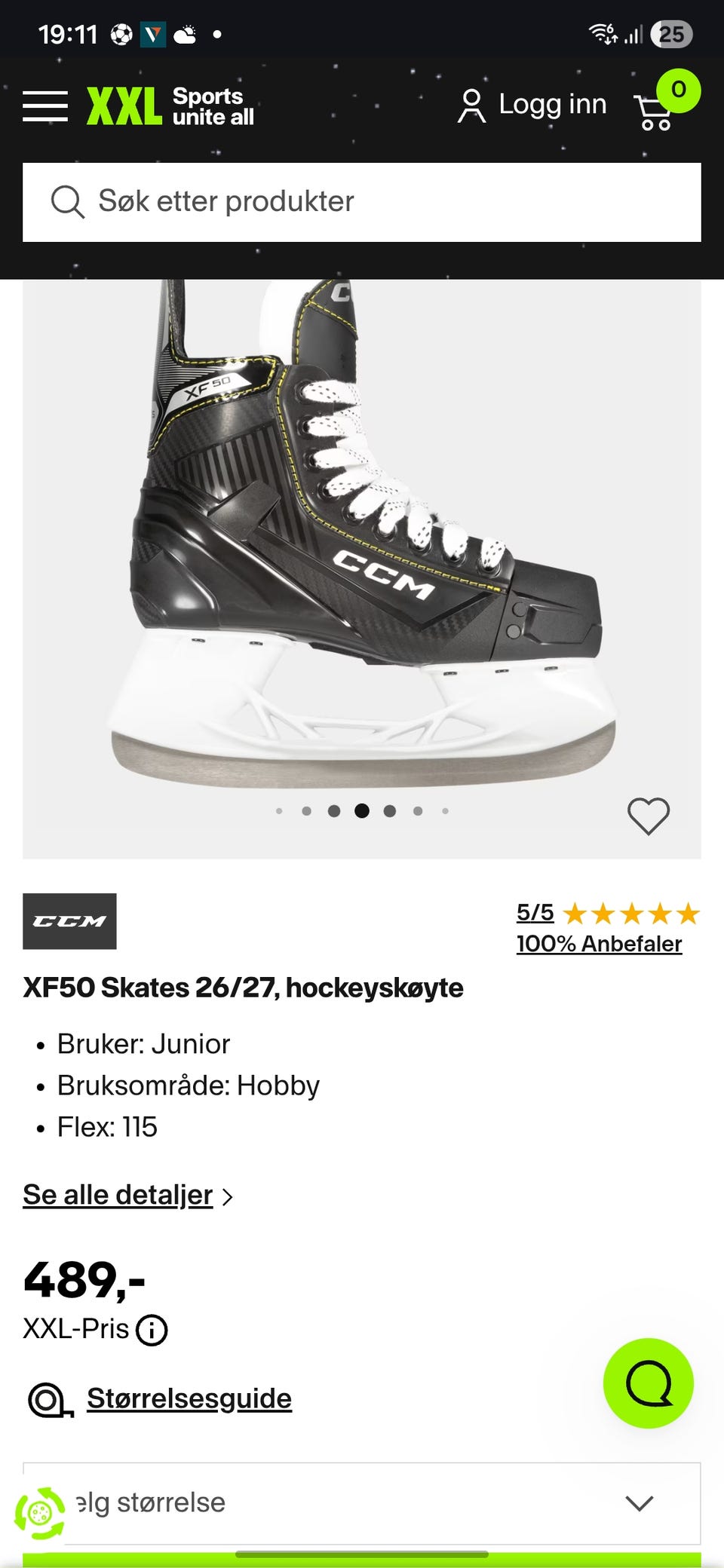Click the 5/5 rating link

[535, 913]
